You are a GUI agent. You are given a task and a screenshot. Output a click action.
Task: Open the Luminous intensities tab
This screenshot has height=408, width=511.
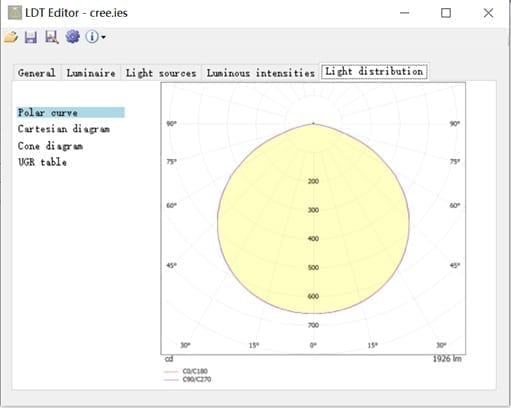tap(261, 73)
